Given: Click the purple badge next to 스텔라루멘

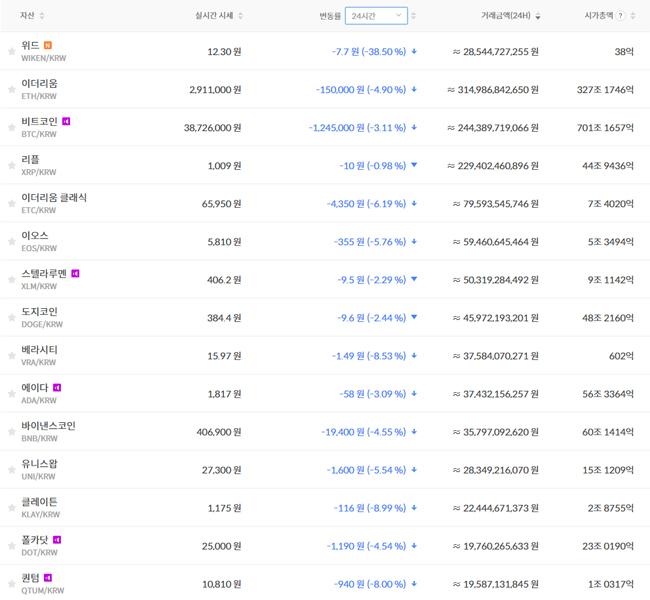Looking at the screenshot, I should click(x=75, y=273).
